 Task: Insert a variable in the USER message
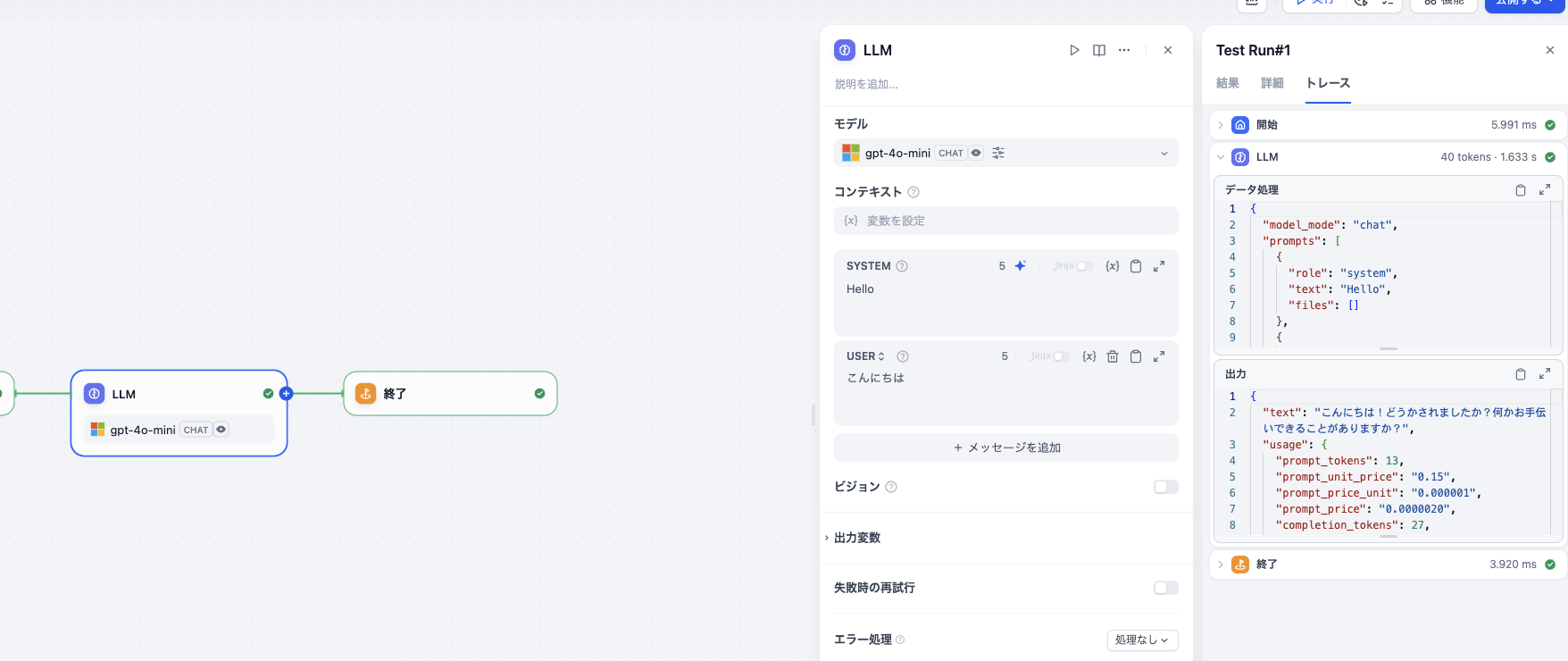(1089, 356)
